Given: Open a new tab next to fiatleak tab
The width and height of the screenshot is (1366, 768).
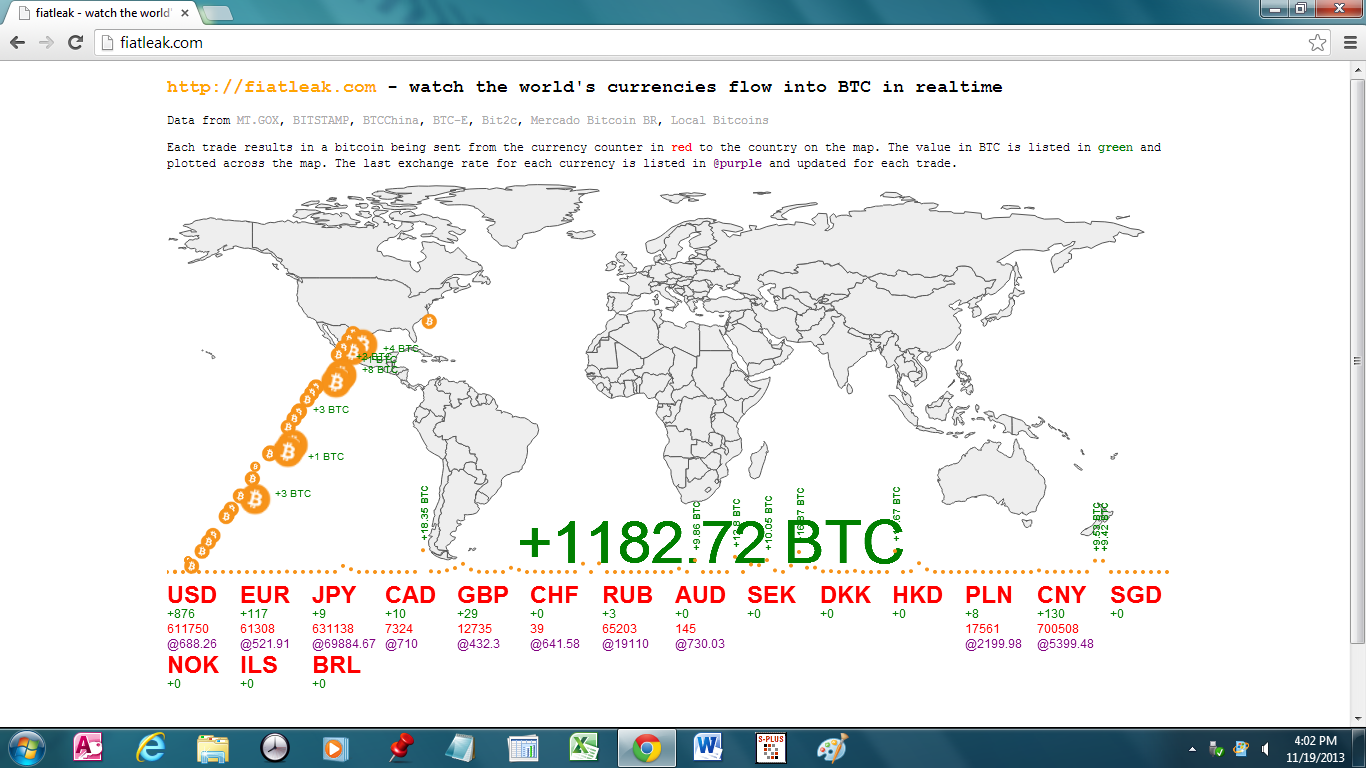Looking at the screenshot, I should tap(217, 13).
